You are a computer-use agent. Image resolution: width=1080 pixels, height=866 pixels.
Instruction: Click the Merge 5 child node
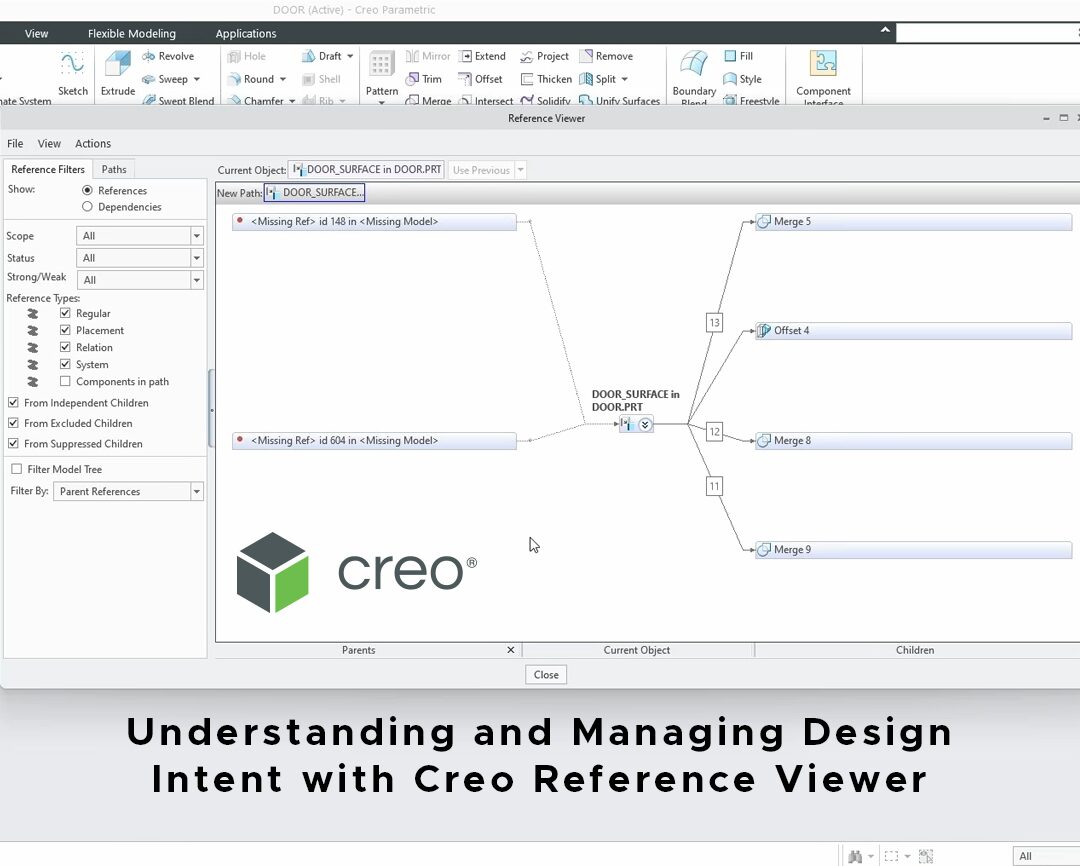click(x=913, y=222)
